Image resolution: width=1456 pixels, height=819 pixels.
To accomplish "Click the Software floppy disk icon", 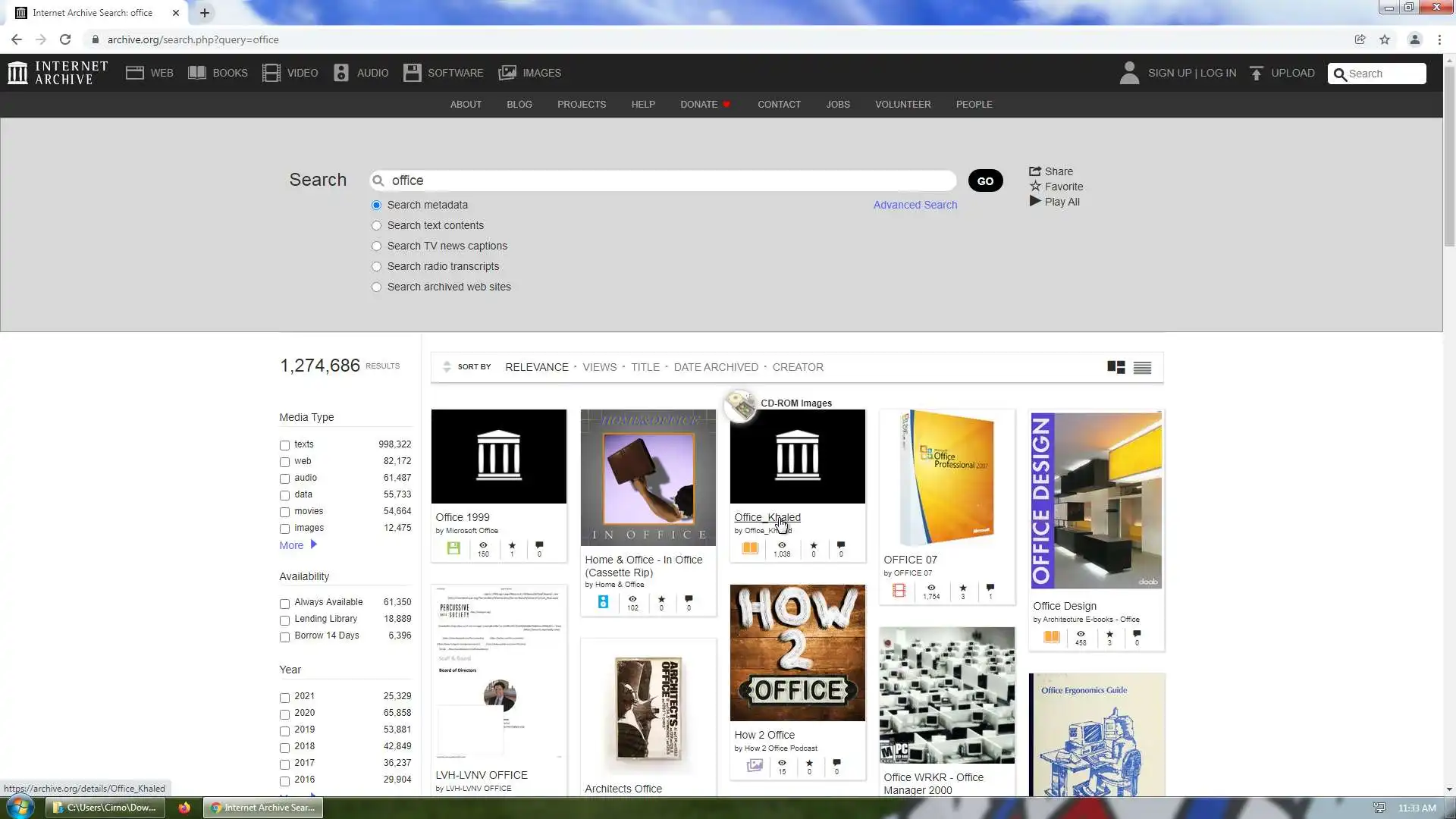I will point(412,73).
